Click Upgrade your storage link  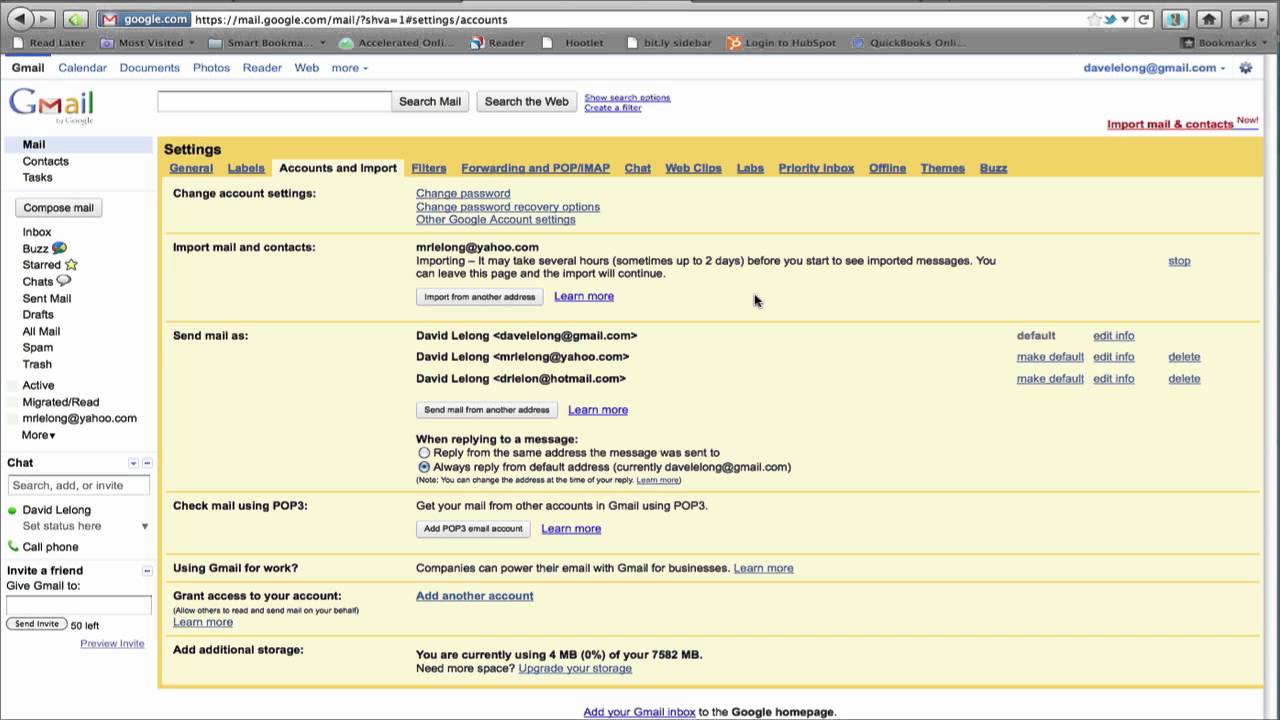[x=575, y=668]
